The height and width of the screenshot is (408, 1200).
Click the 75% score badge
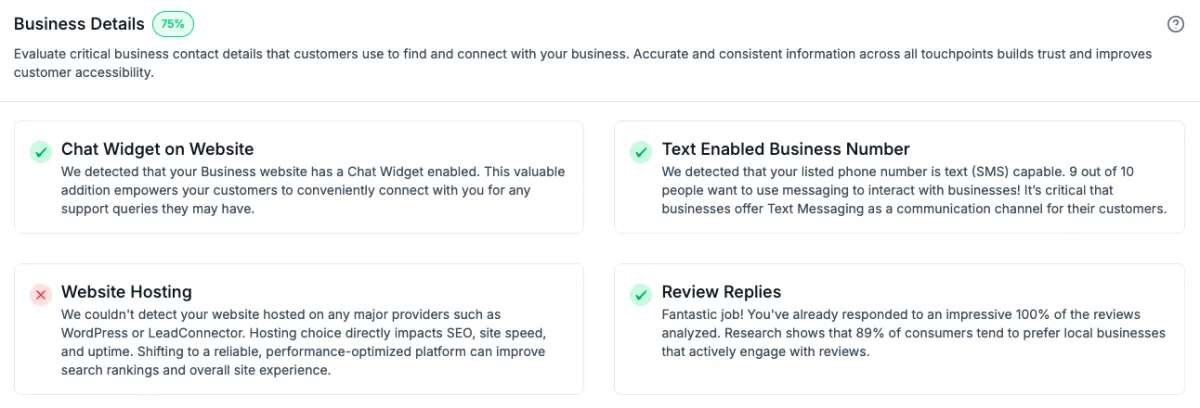click(173, 24)
